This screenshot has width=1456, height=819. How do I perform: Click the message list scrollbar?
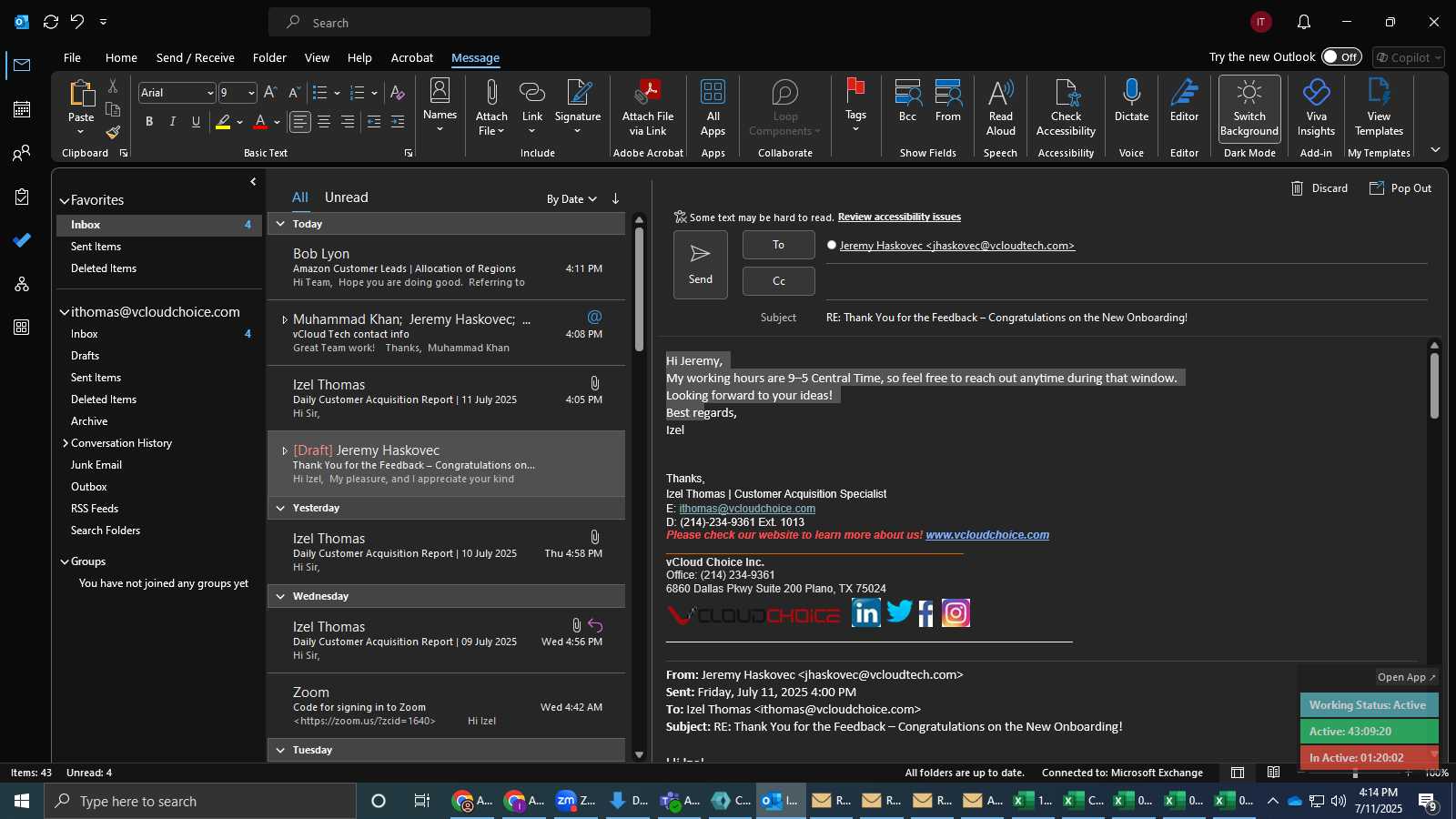tap(639, 291)
